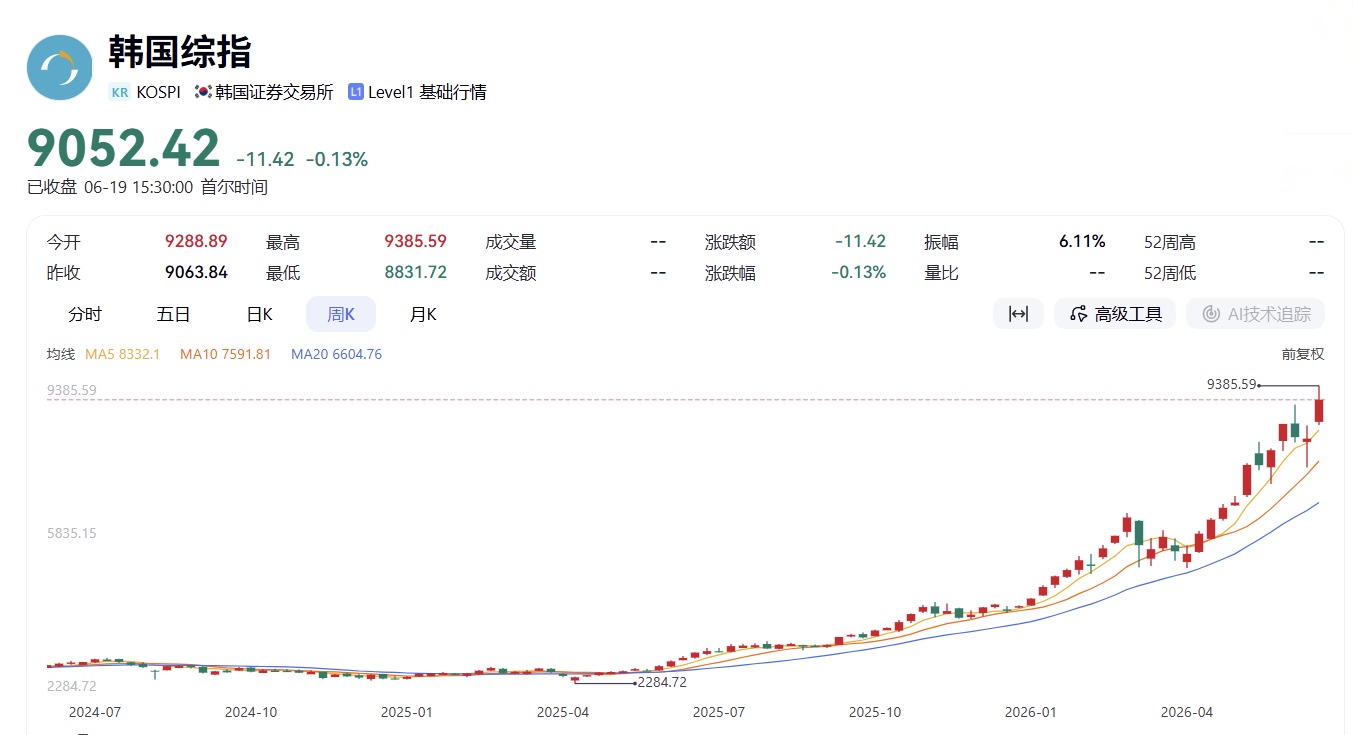This screenshot has height=735, width=1353.
Task: Click the latest red weekly candle
Action: [1319, 409]
